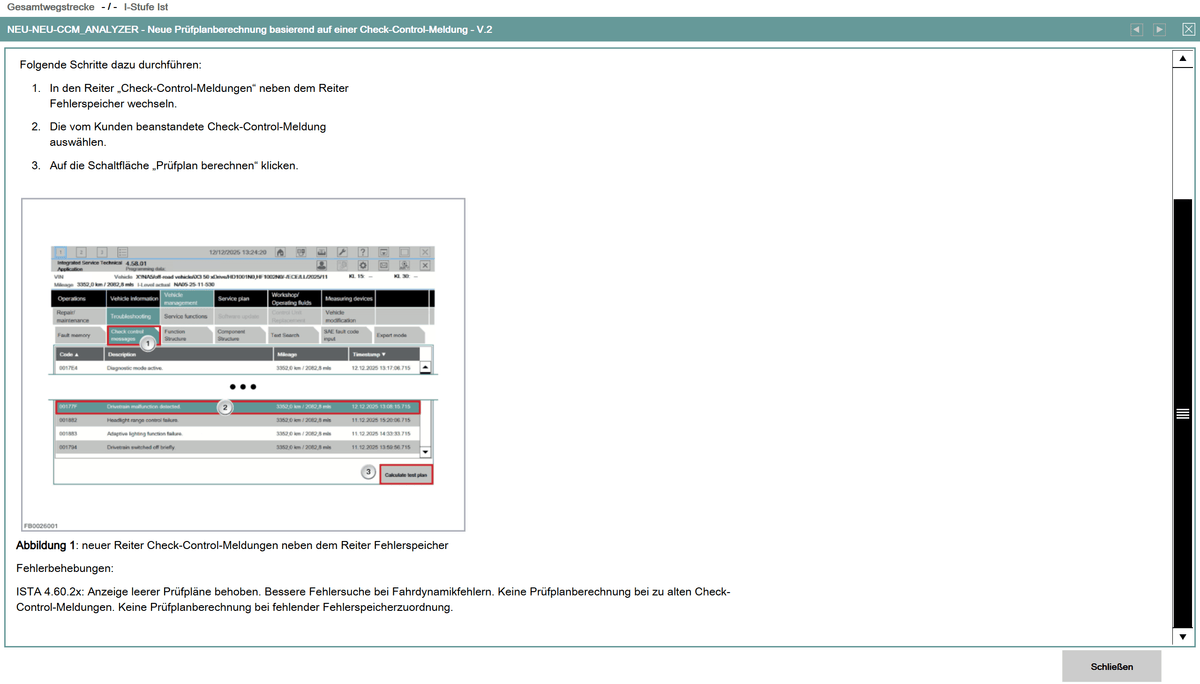The width and height of the screenshot is (1200, 684).
Task: Click the 'Gesamtwegstrecke' label at top
Action: 49,7
